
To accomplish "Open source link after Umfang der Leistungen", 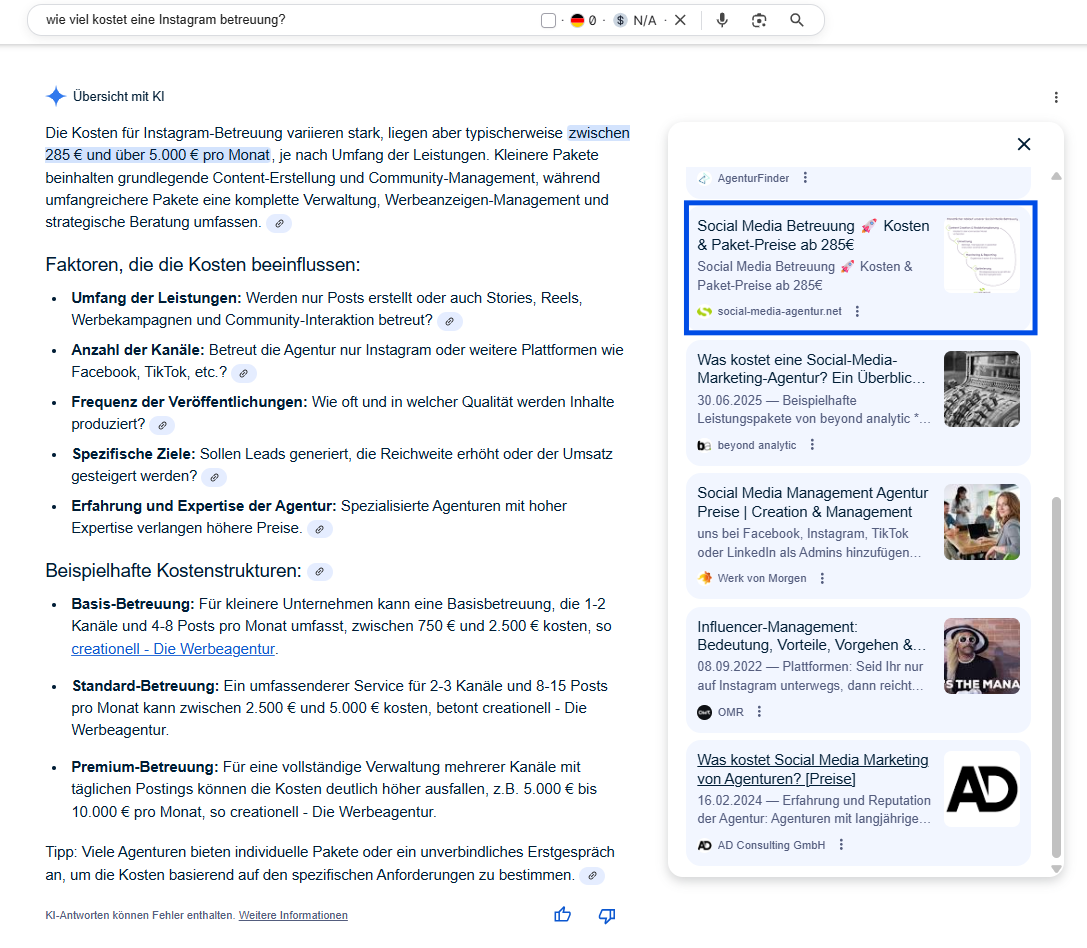I will pos(449,321).
